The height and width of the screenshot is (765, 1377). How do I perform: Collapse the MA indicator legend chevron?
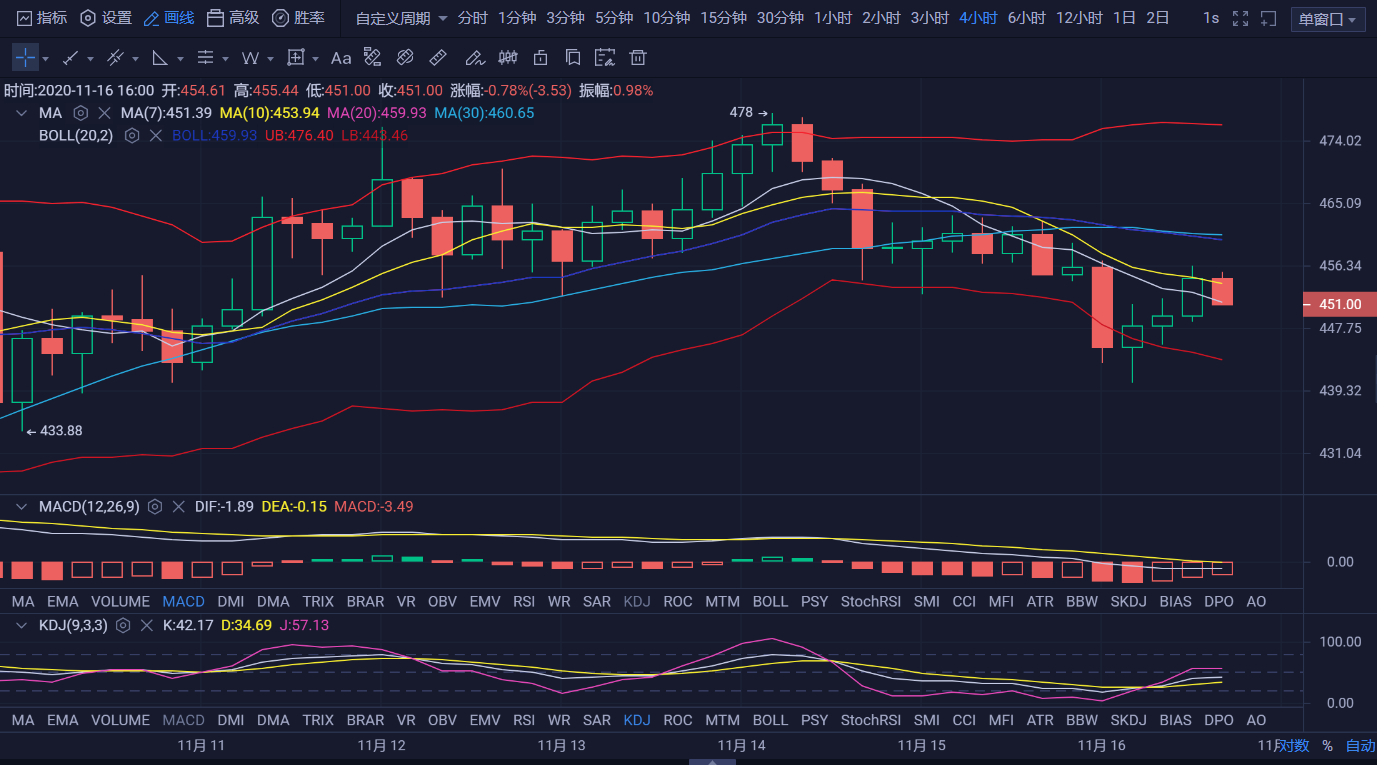21,113
